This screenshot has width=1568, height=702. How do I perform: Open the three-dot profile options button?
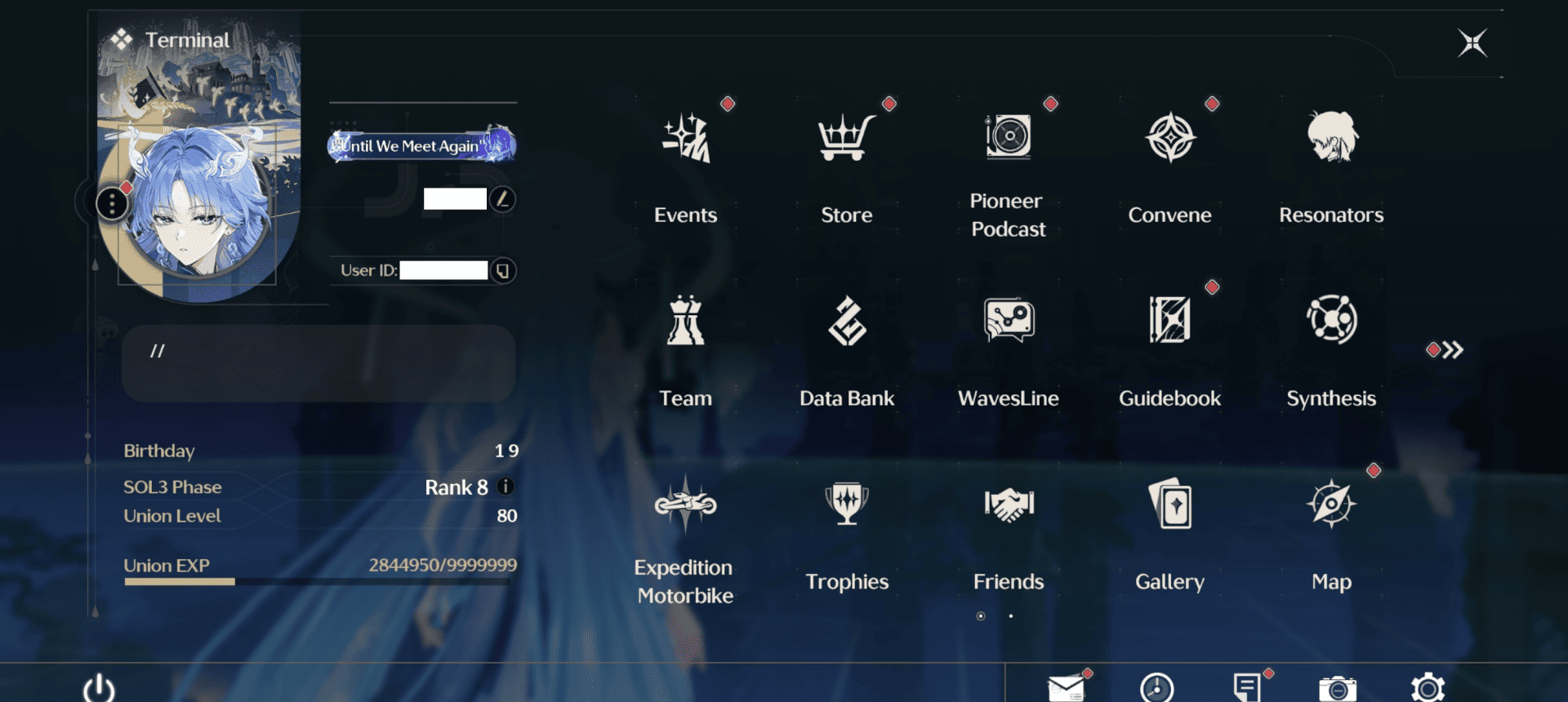112,203
